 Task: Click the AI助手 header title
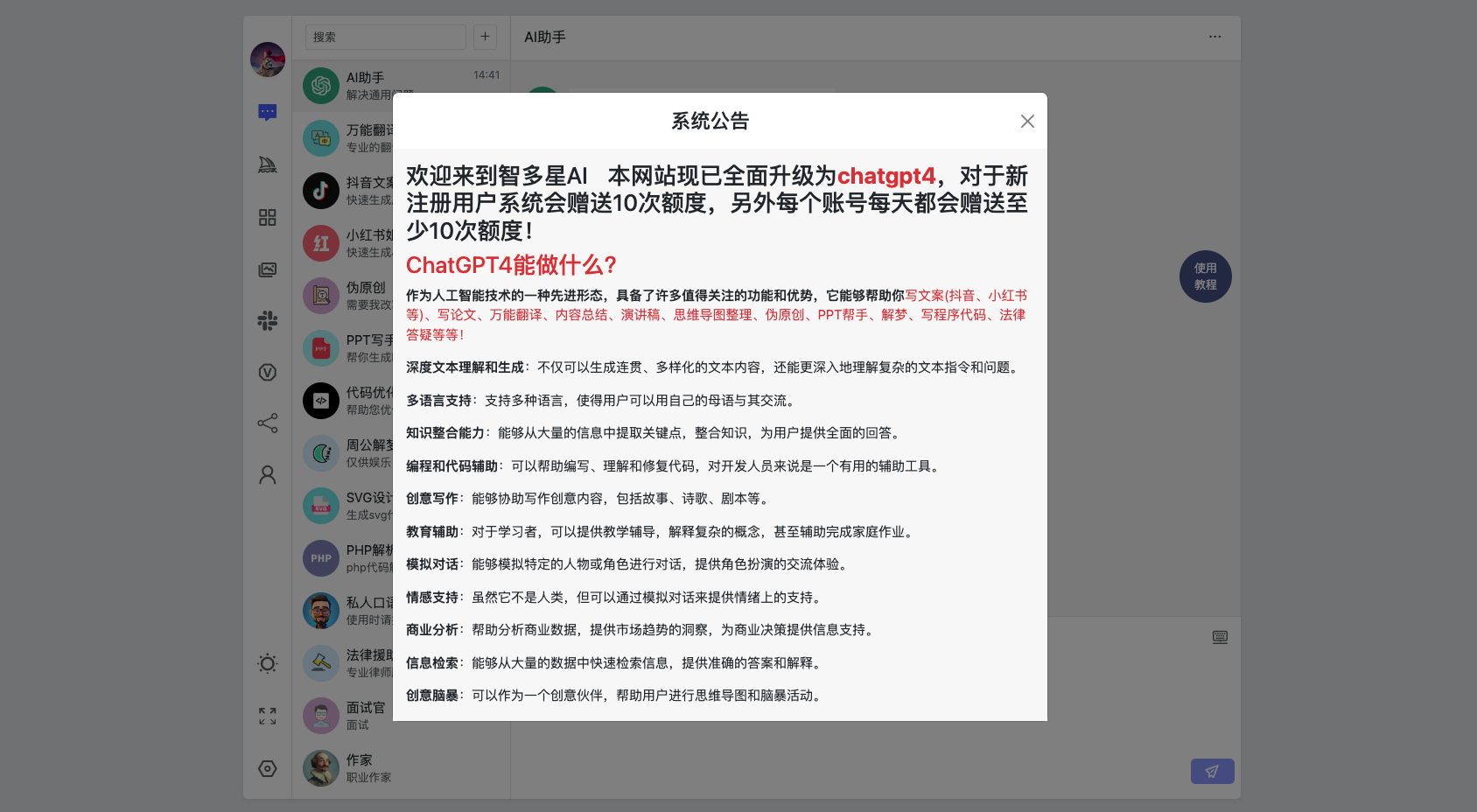pos(545,37)
